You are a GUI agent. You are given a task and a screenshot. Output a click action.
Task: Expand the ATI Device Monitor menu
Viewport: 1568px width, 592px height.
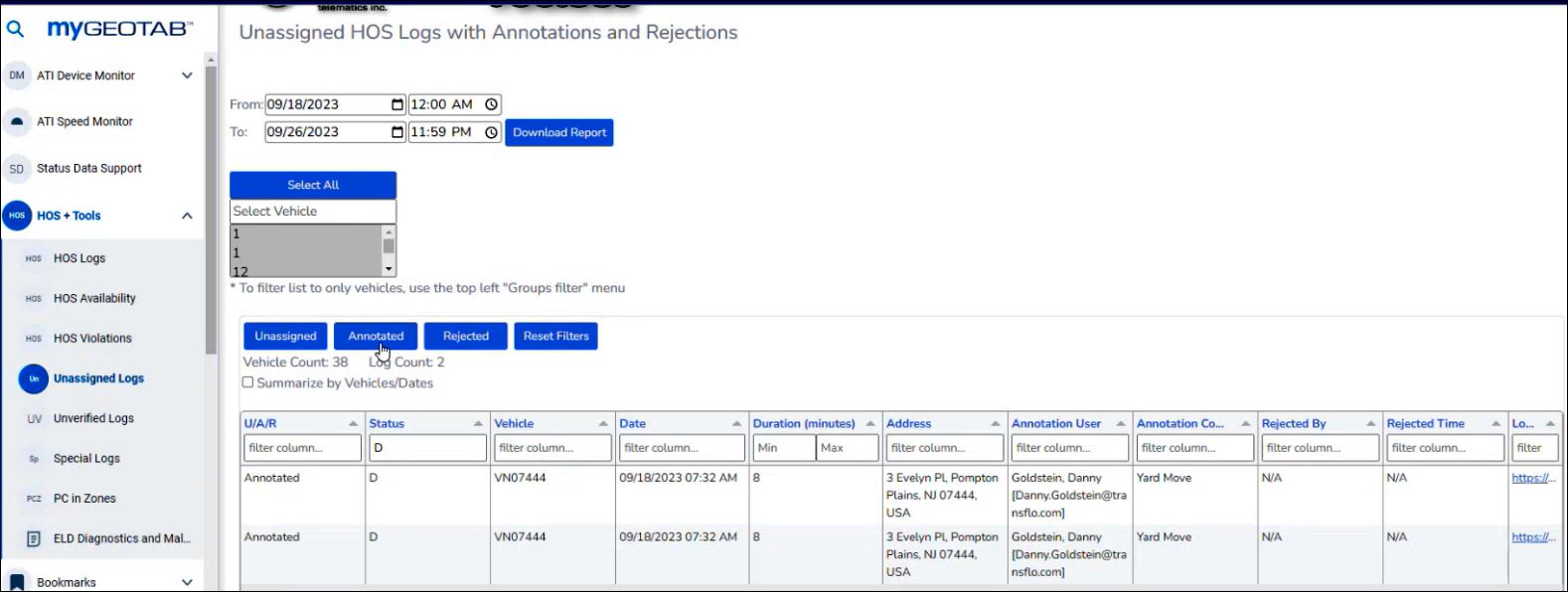(x=187, y=75)
